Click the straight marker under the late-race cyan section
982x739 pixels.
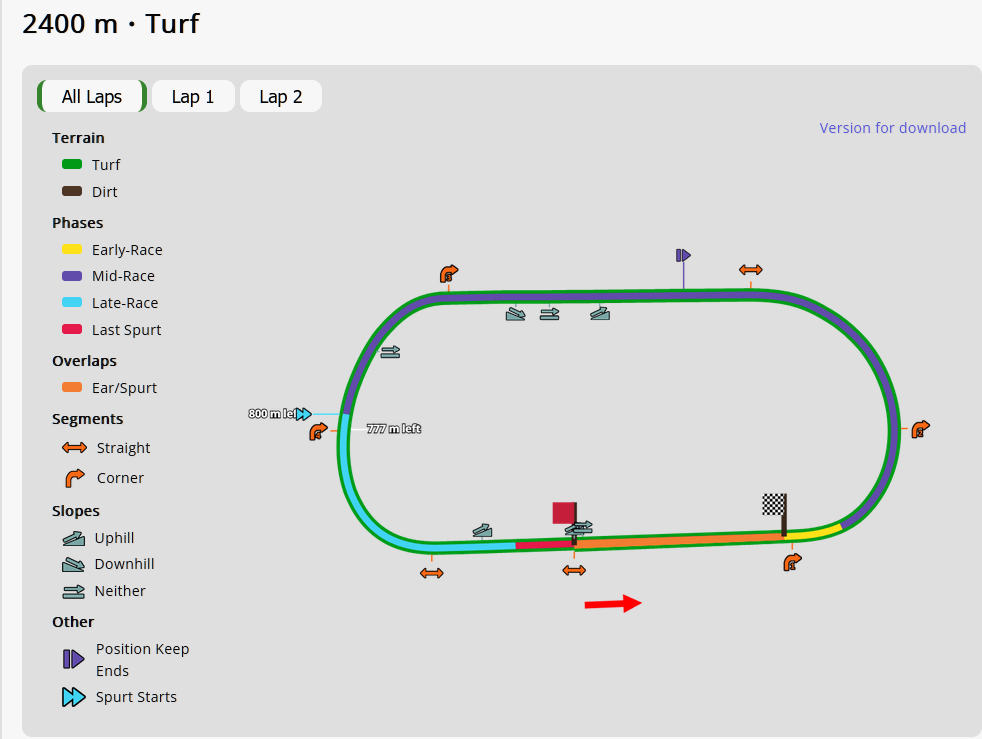432,573
